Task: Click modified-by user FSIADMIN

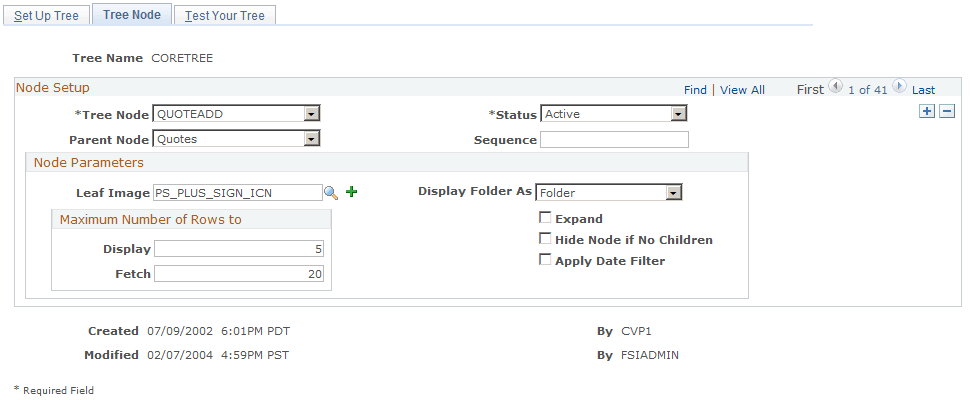Action: click(650, 355)
